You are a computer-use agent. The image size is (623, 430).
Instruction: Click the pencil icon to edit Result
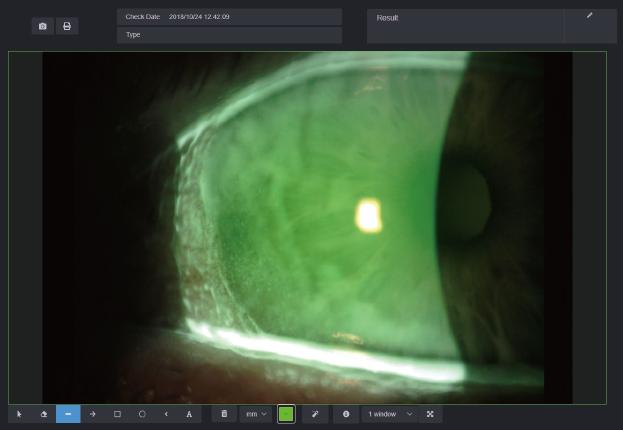click(x=590, y=16)
